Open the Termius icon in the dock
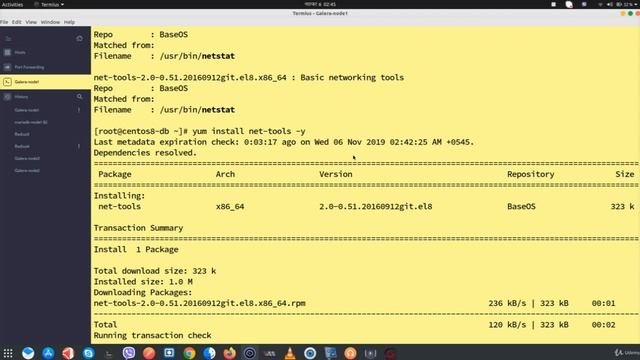640x360 pixels. 109,353
